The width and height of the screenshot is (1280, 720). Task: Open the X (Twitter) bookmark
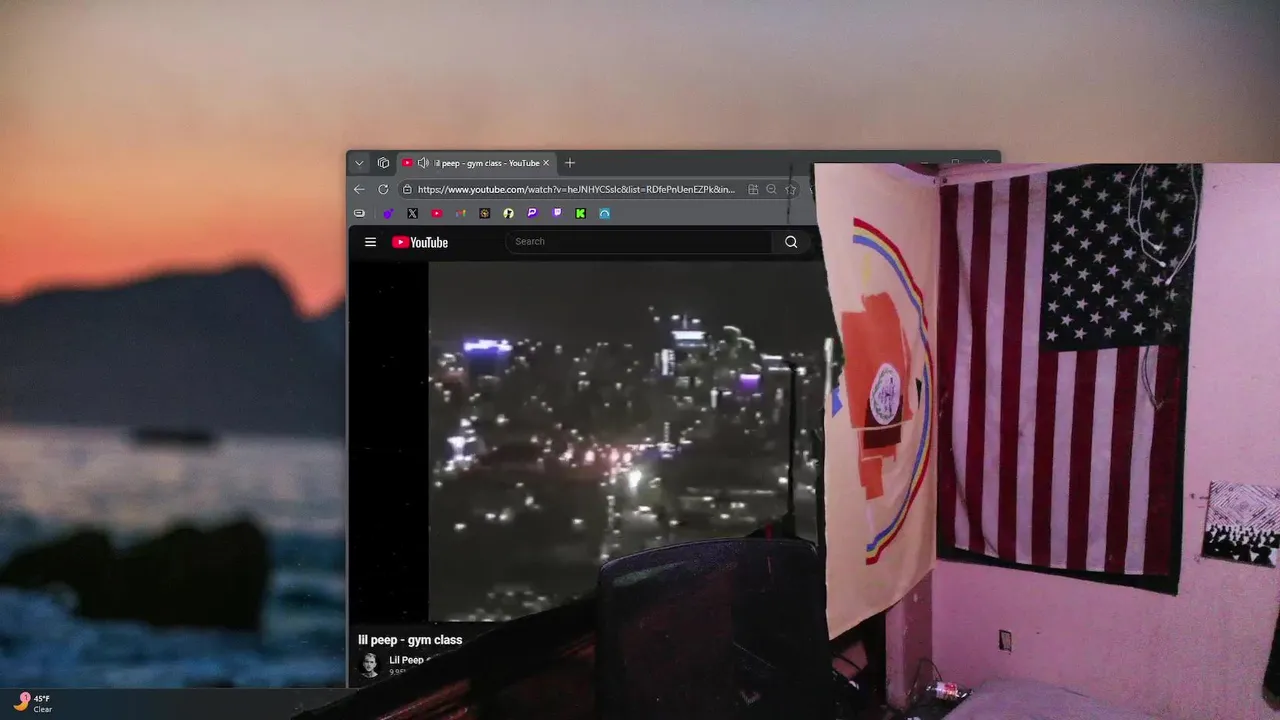click(412, 213)
